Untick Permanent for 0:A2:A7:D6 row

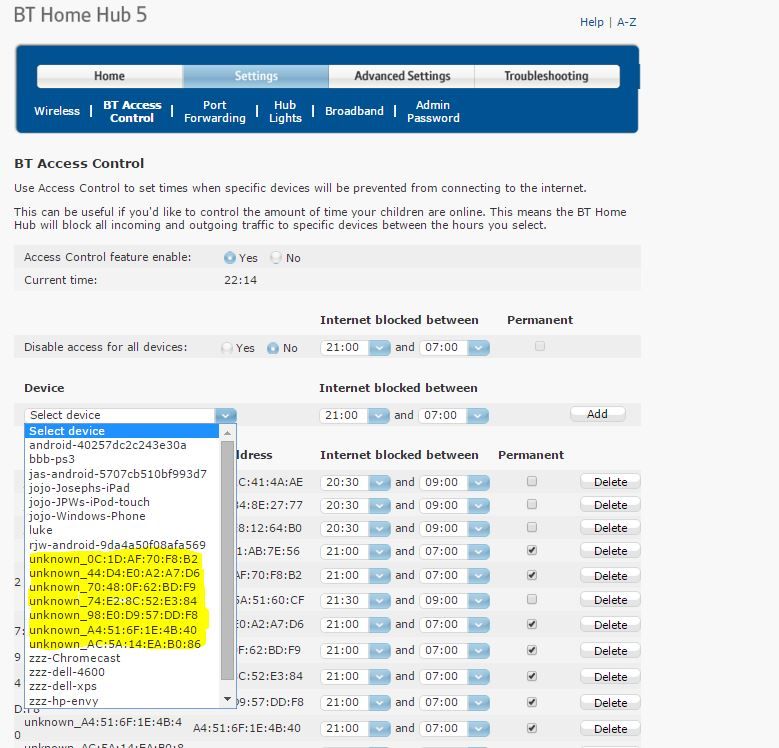pyautogui.click(x=532, y=624)
